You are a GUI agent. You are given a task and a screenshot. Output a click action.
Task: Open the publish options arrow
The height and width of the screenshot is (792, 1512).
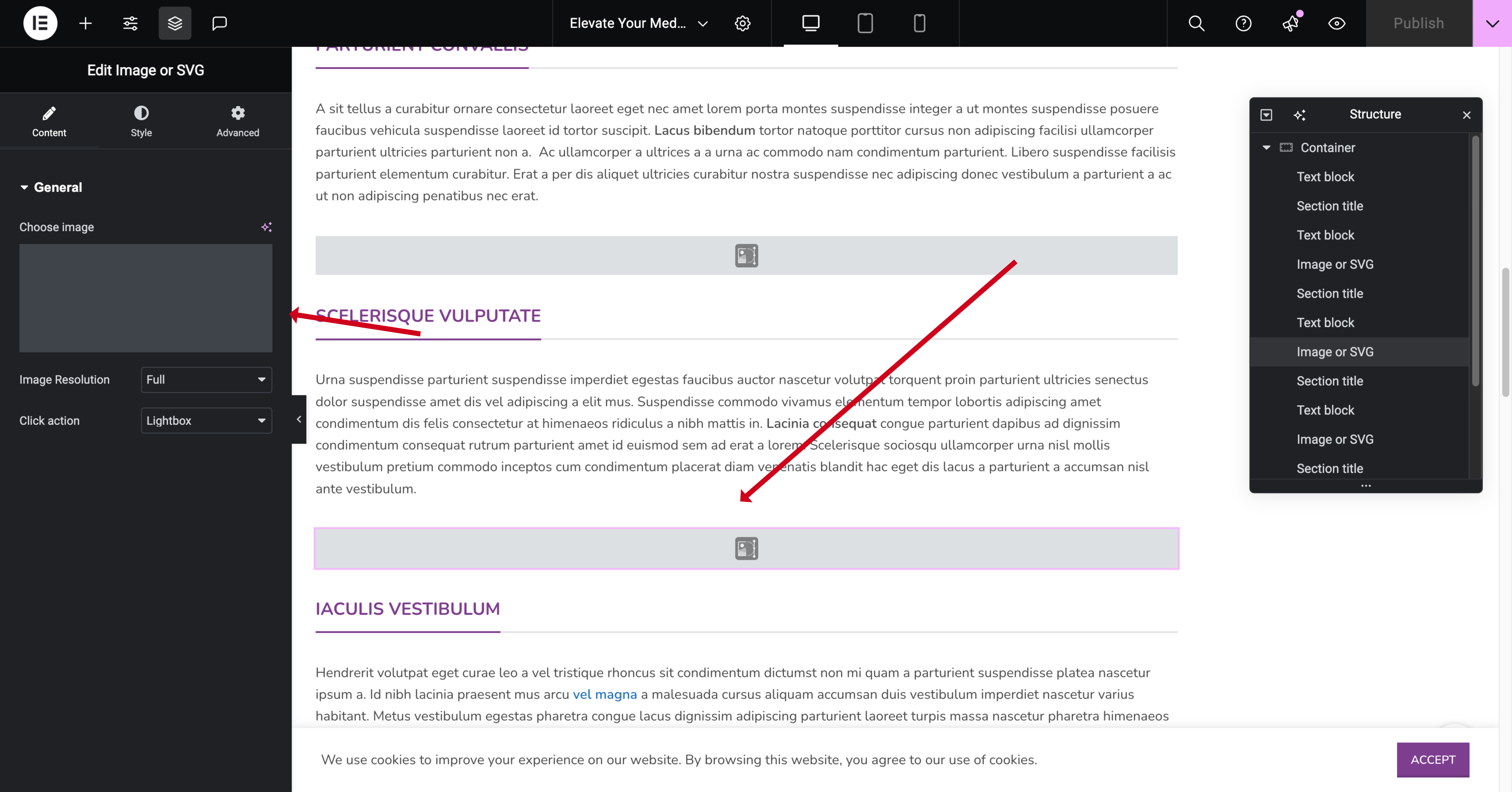pyautogui.click(x=1492, y=24)
